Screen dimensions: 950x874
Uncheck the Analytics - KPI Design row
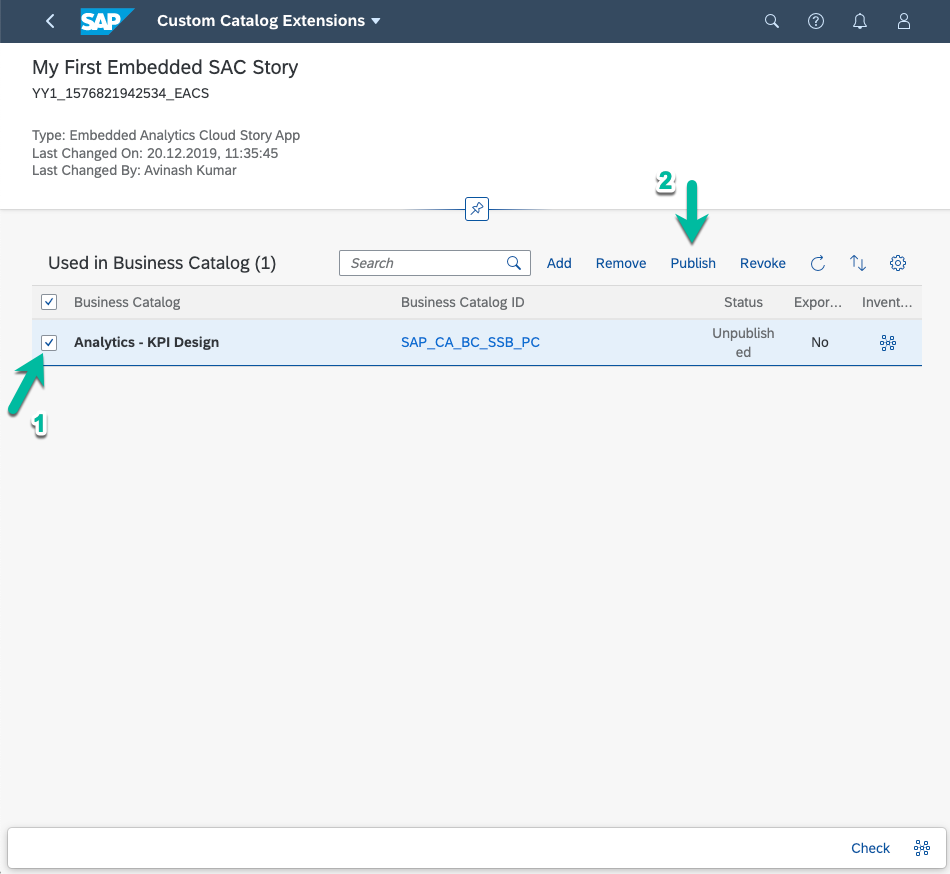(x=50, y=342)
